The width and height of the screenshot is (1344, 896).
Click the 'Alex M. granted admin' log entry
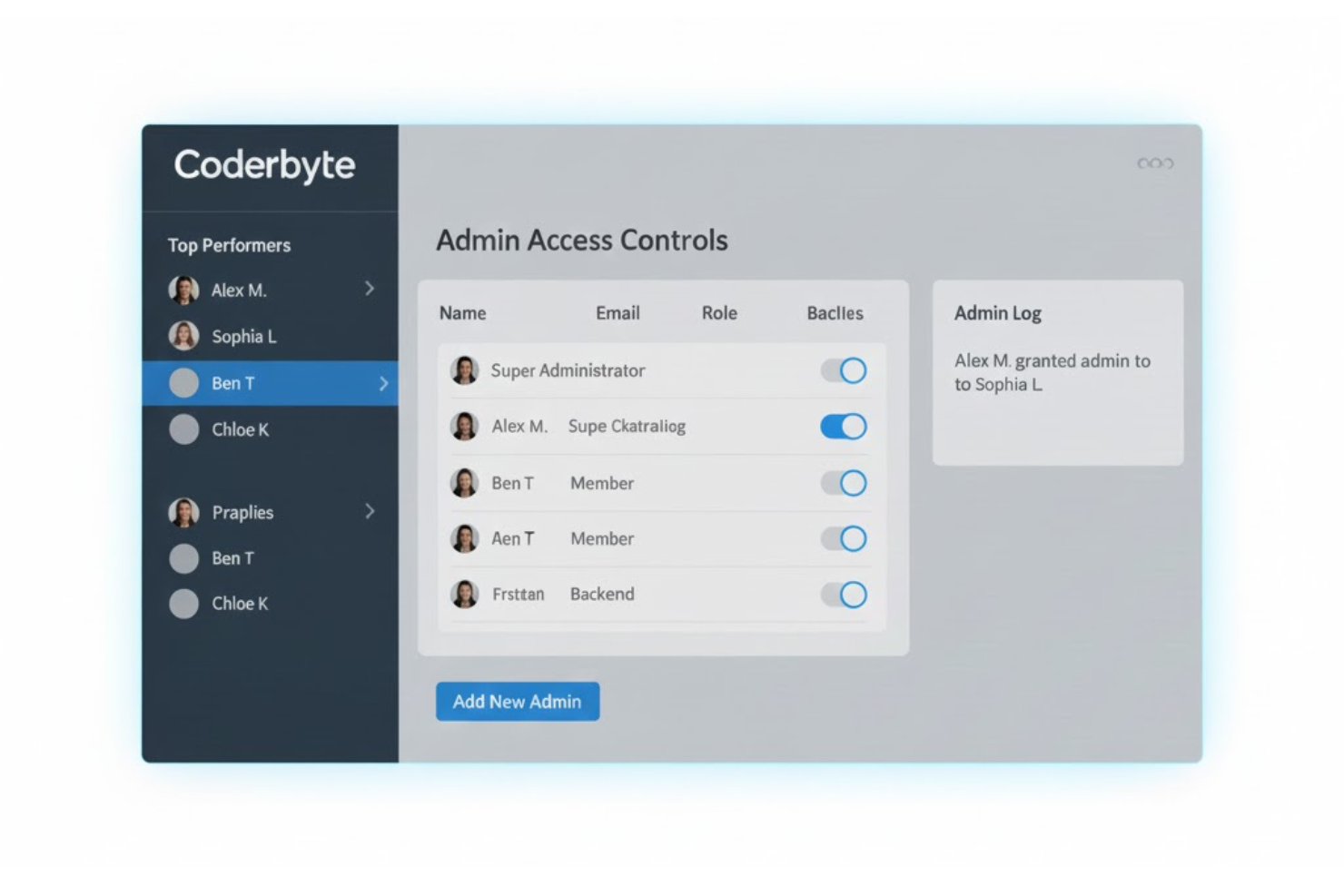point(1052,372)
